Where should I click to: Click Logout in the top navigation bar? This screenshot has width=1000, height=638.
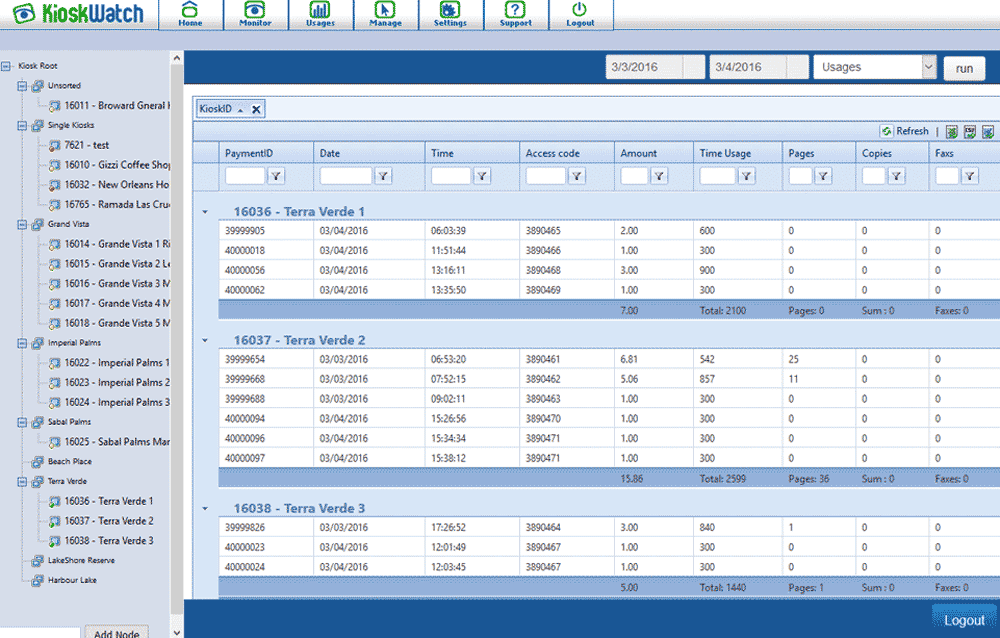coord(580,15)
